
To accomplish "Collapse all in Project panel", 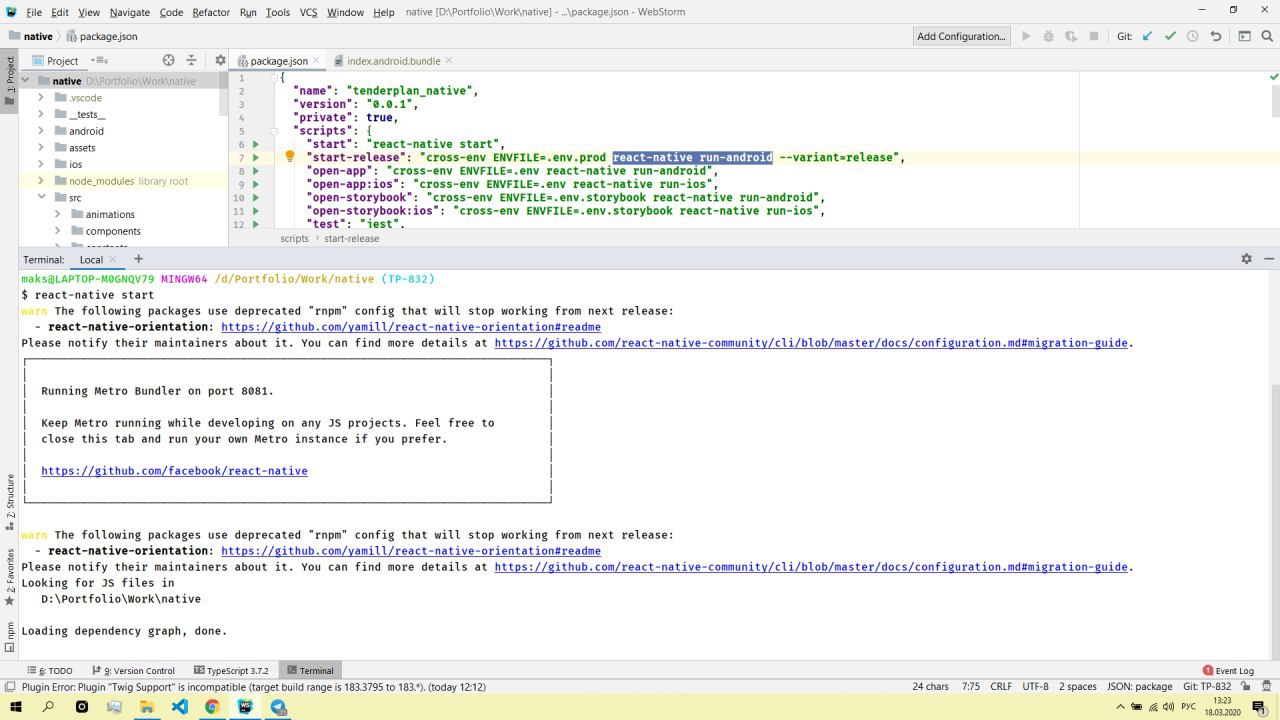I will [x=192, y=60].
